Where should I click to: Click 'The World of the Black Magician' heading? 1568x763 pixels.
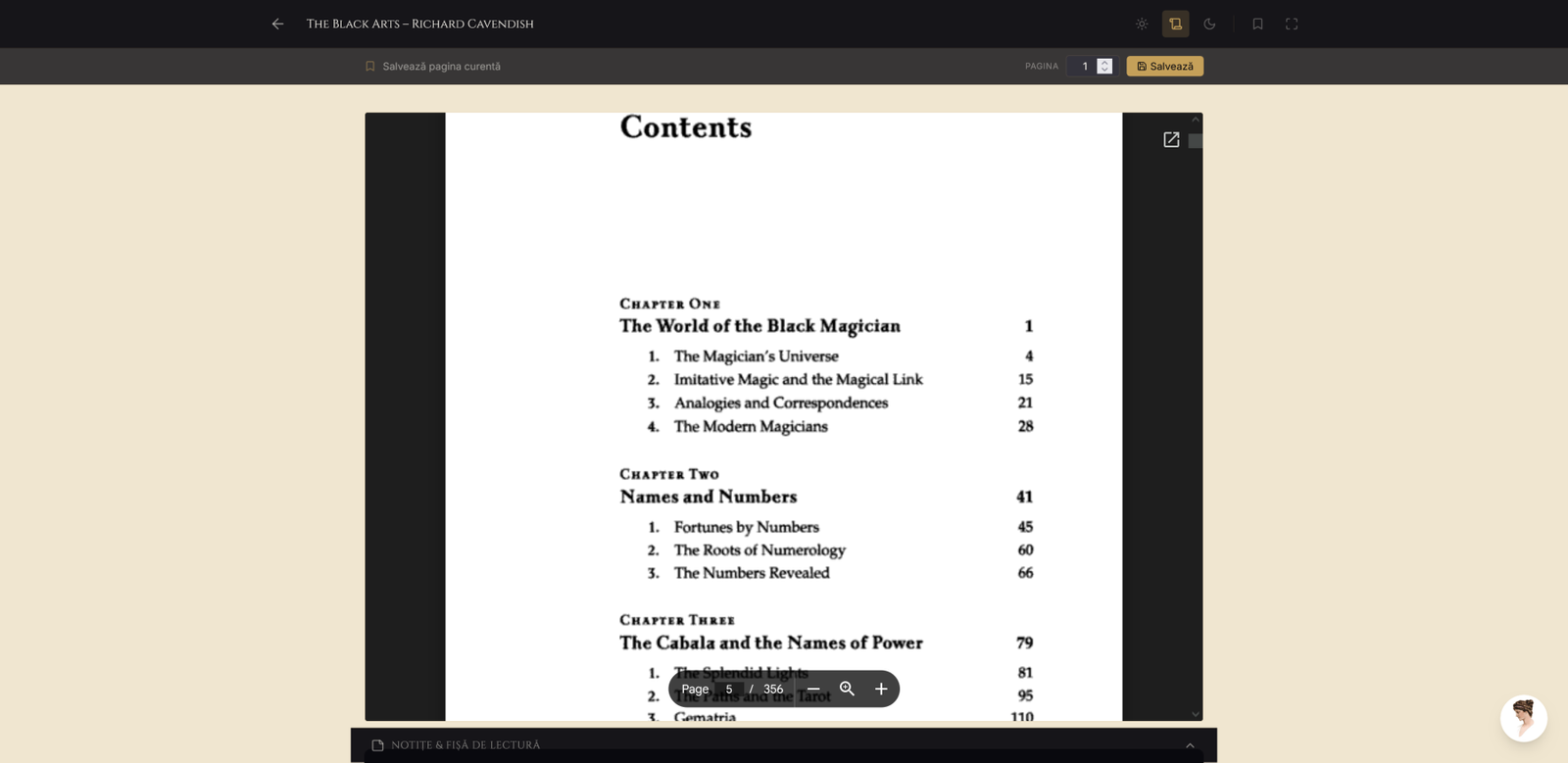759,326
